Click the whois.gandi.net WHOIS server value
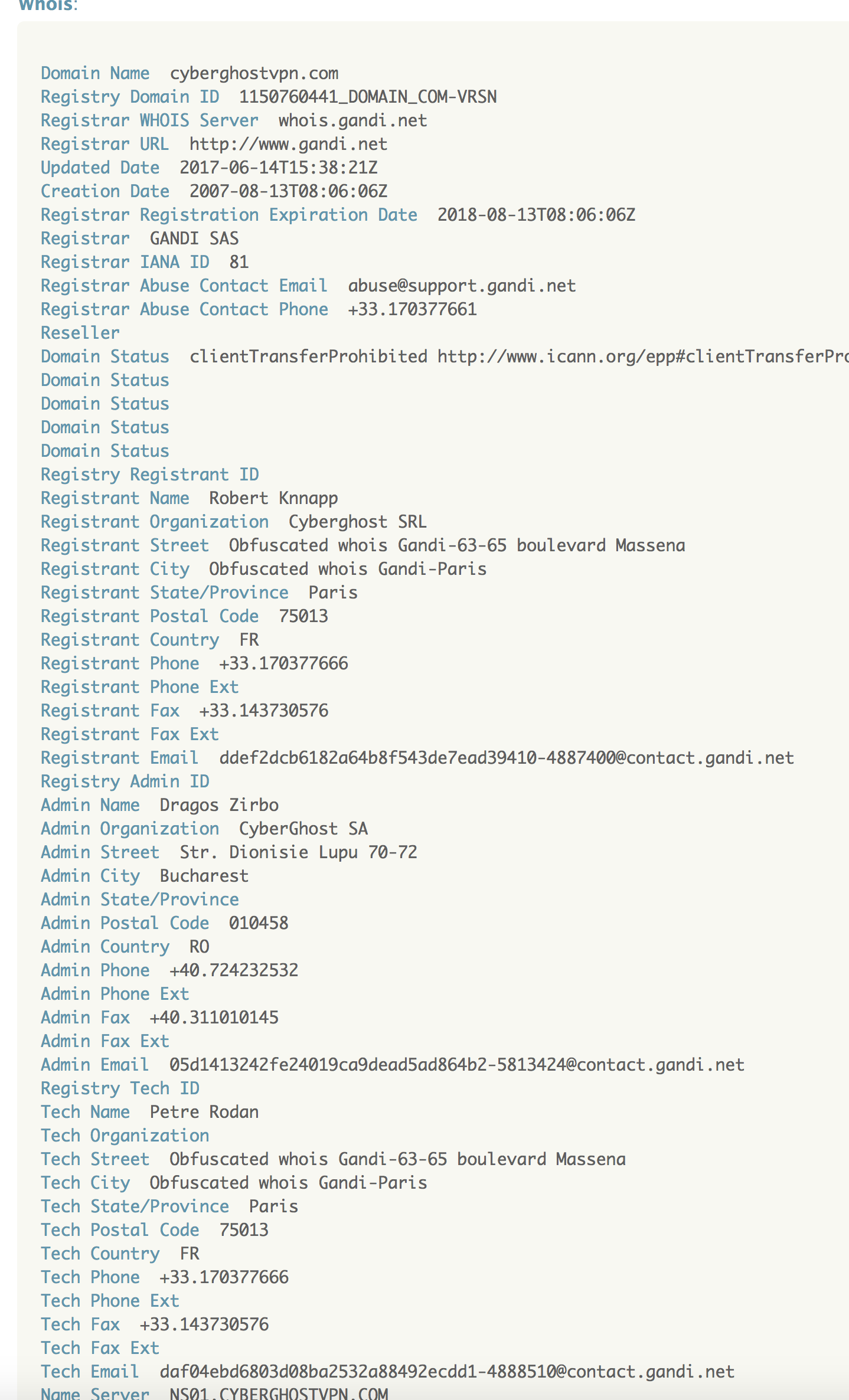This screenshot has height=1400, width=849. (x=352, y=120)
